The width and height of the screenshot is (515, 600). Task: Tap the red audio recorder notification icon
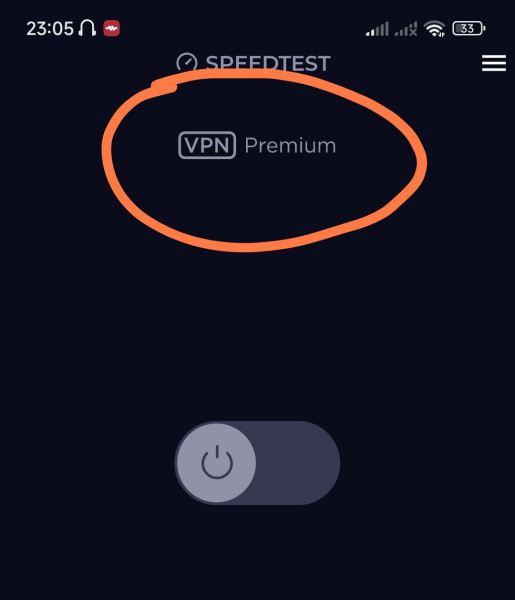(111, 28)
